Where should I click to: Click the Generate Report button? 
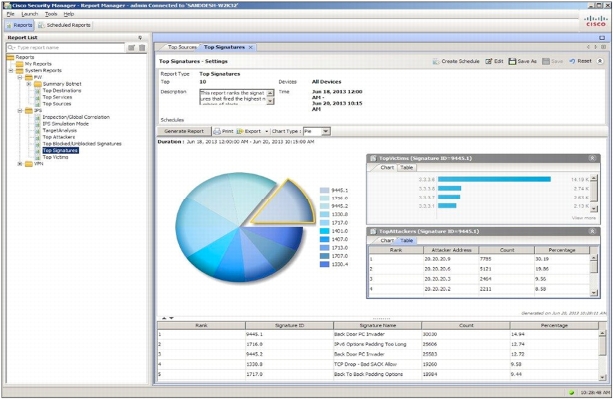[184, 131]
